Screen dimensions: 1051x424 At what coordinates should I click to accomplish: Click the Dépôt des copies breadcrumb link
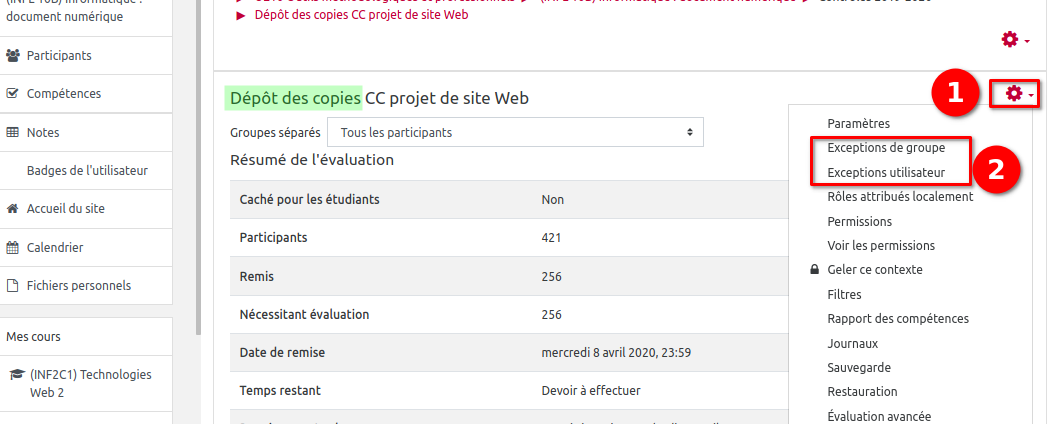tap(361, 15)
